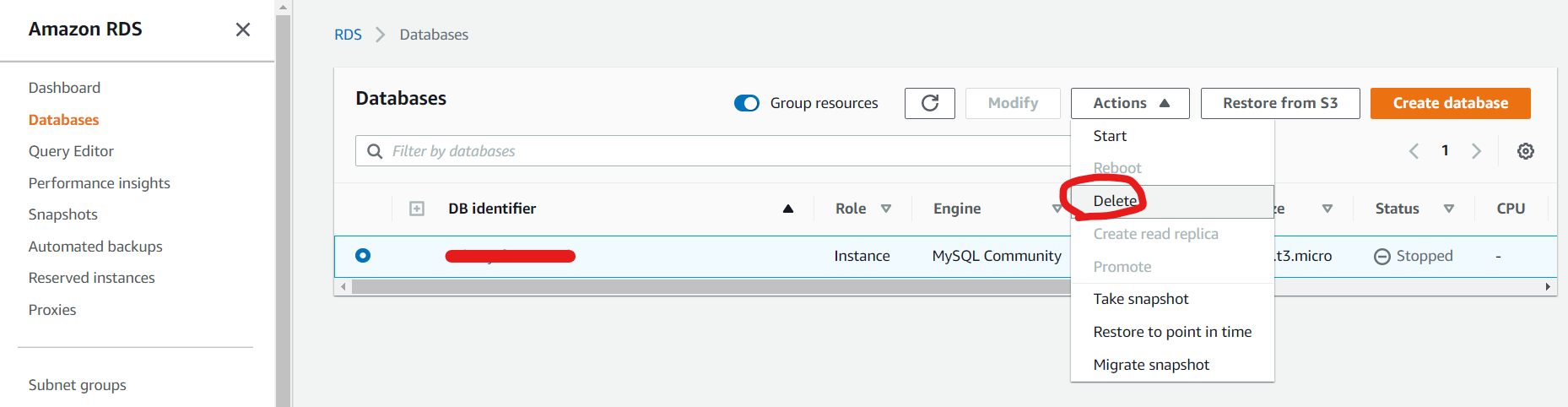This screenshot has height=407, width=1568.
Task: Click the search magnifier icon
Action: 375,151
